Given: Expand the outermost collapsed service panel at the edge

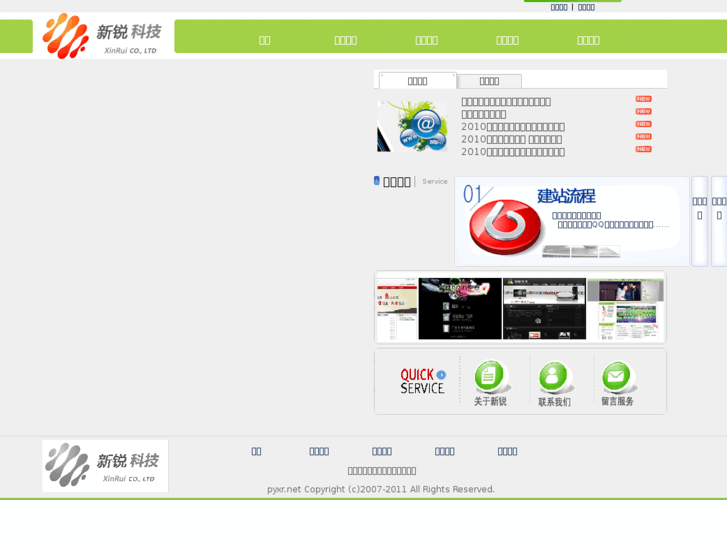Looking at the screenshot, I should [719, 221].
